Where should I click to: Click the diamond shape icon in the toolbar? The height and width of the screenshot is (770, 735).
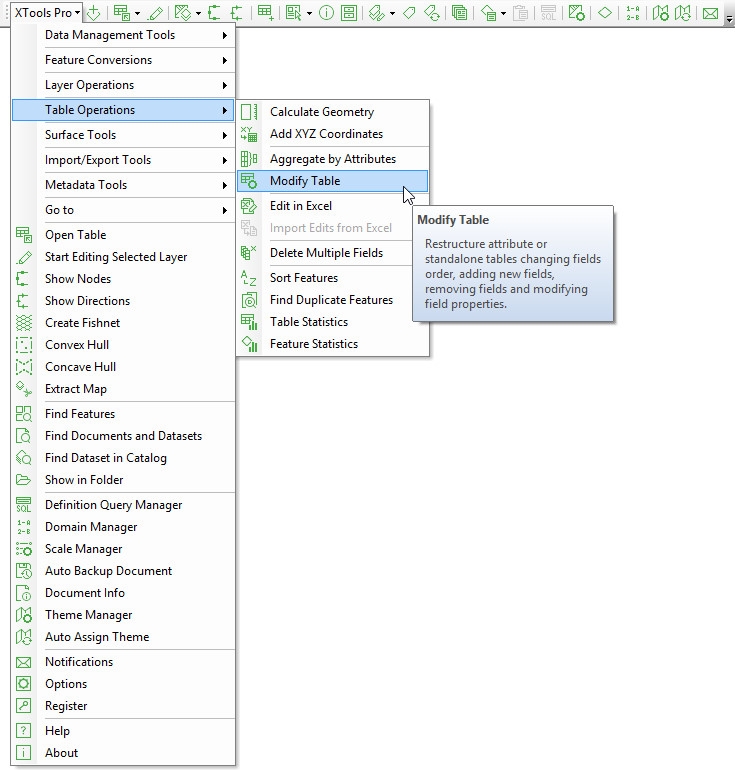tap(604, 13)
